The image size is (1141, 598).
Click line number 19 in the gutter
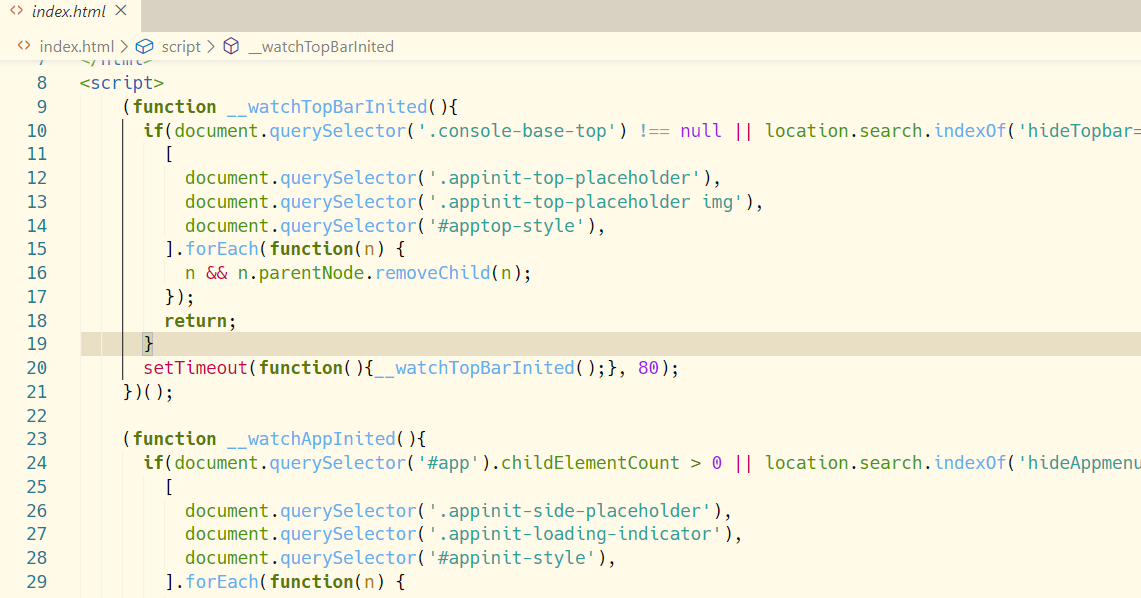pos(36,344)
